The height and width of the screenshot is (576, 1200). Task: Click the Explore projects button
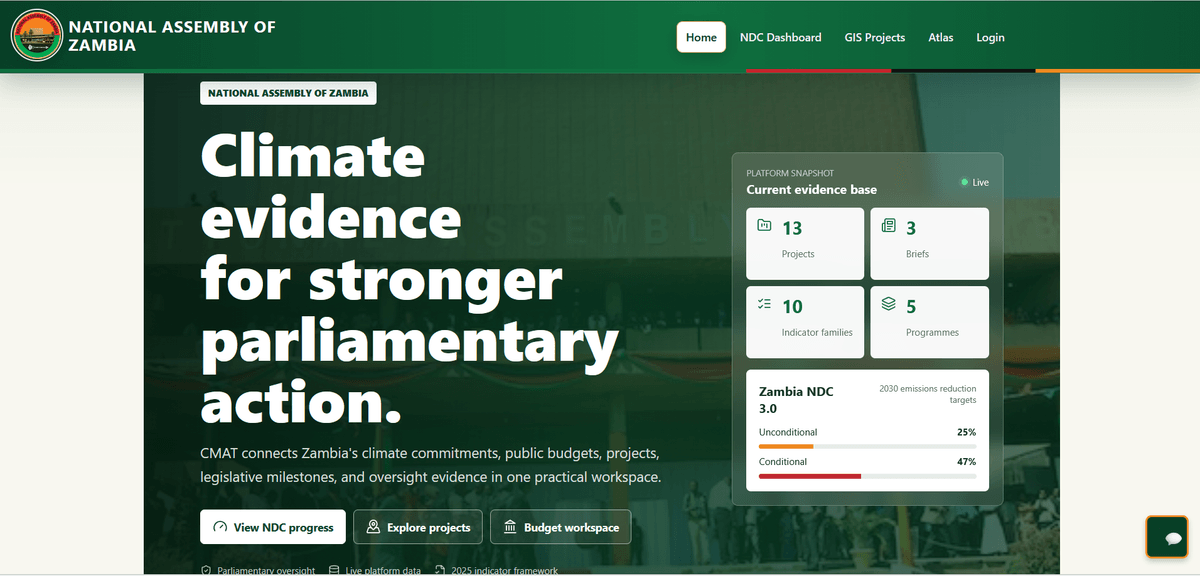[418, 527]
